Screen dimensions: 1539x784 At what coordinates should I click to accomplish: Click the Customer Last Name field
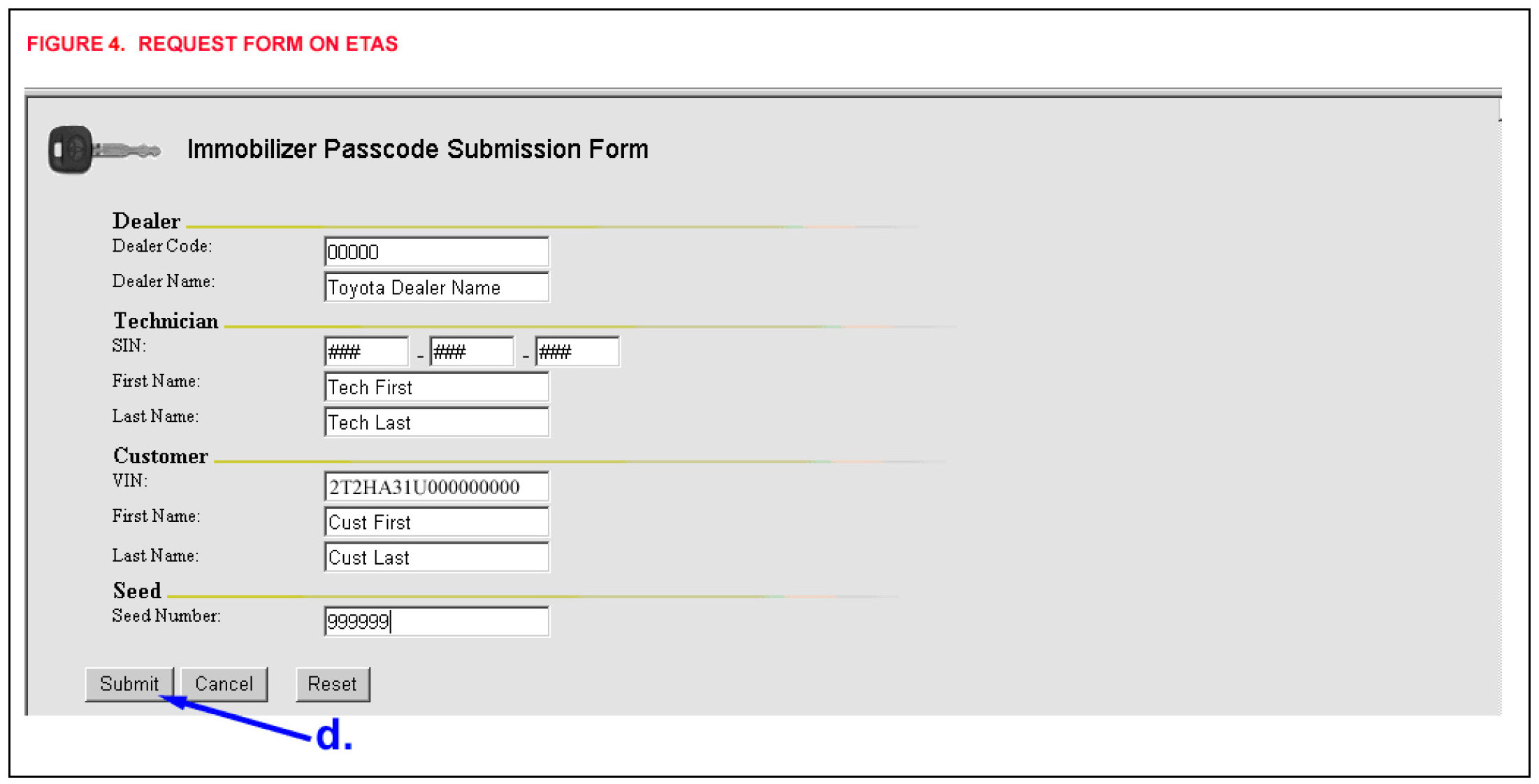coord(436,558)
